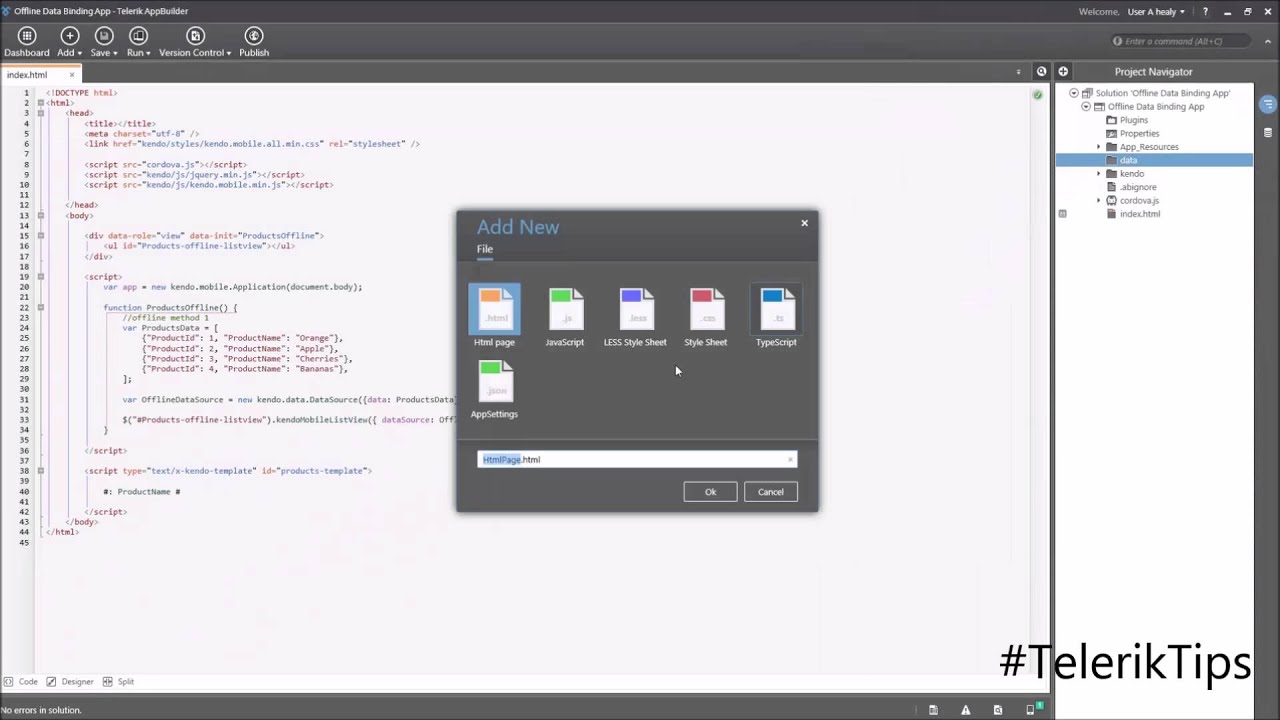This screenshot has width=1280, height=720.
Task: Open the Version Control menu
Action: point(195,42)
